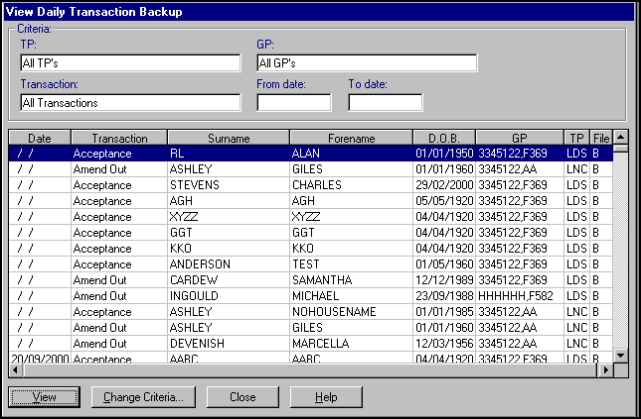
Task: Click the To date field
Action: 384,102
